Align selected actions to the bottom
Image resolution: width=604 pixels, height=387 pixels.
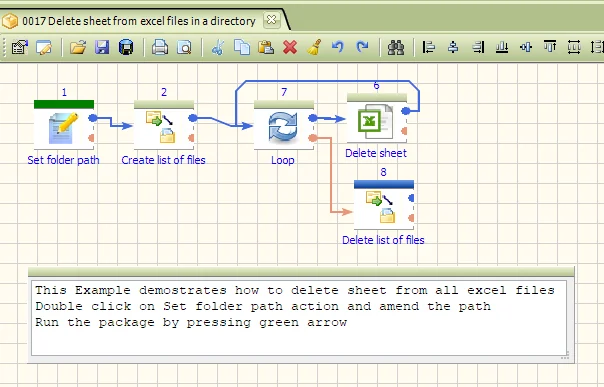coord(502,47)
